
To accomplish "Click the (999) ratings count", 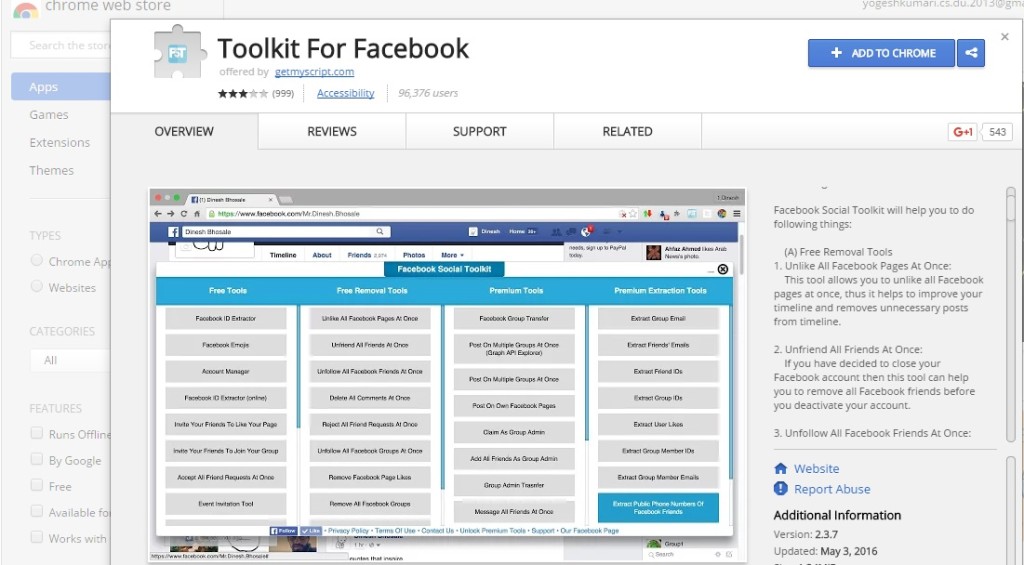I will click(283, 93).
